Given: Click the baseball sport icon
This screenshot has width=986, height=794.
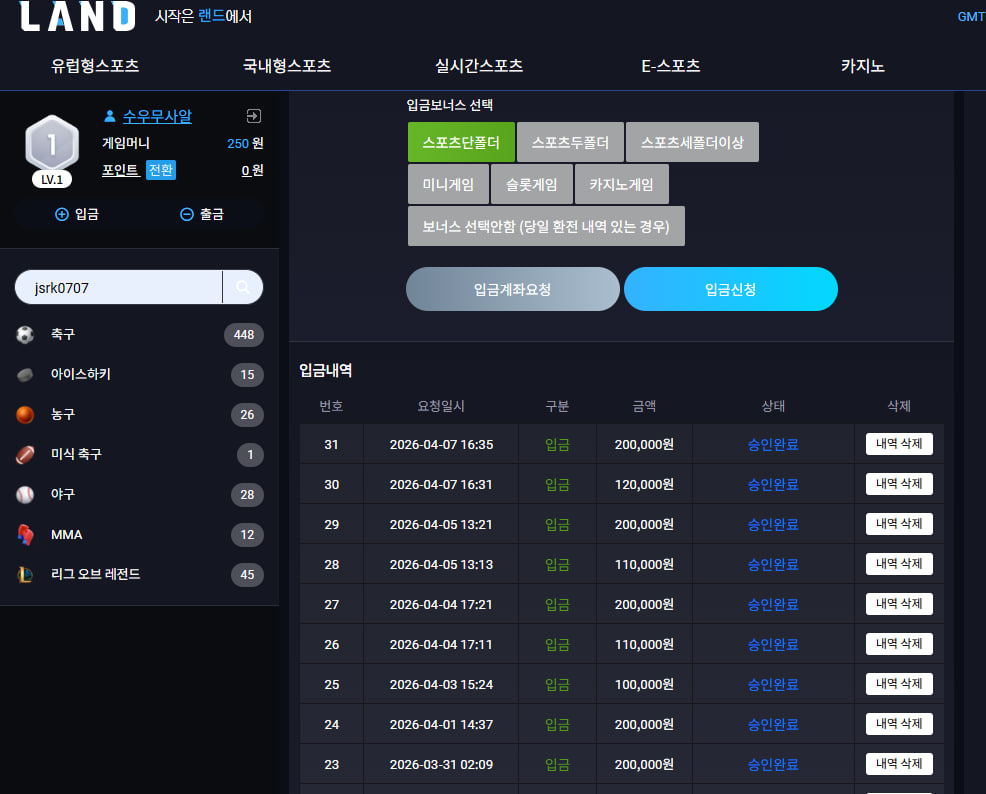Looking at the screenshot, I should pos(25,495).
